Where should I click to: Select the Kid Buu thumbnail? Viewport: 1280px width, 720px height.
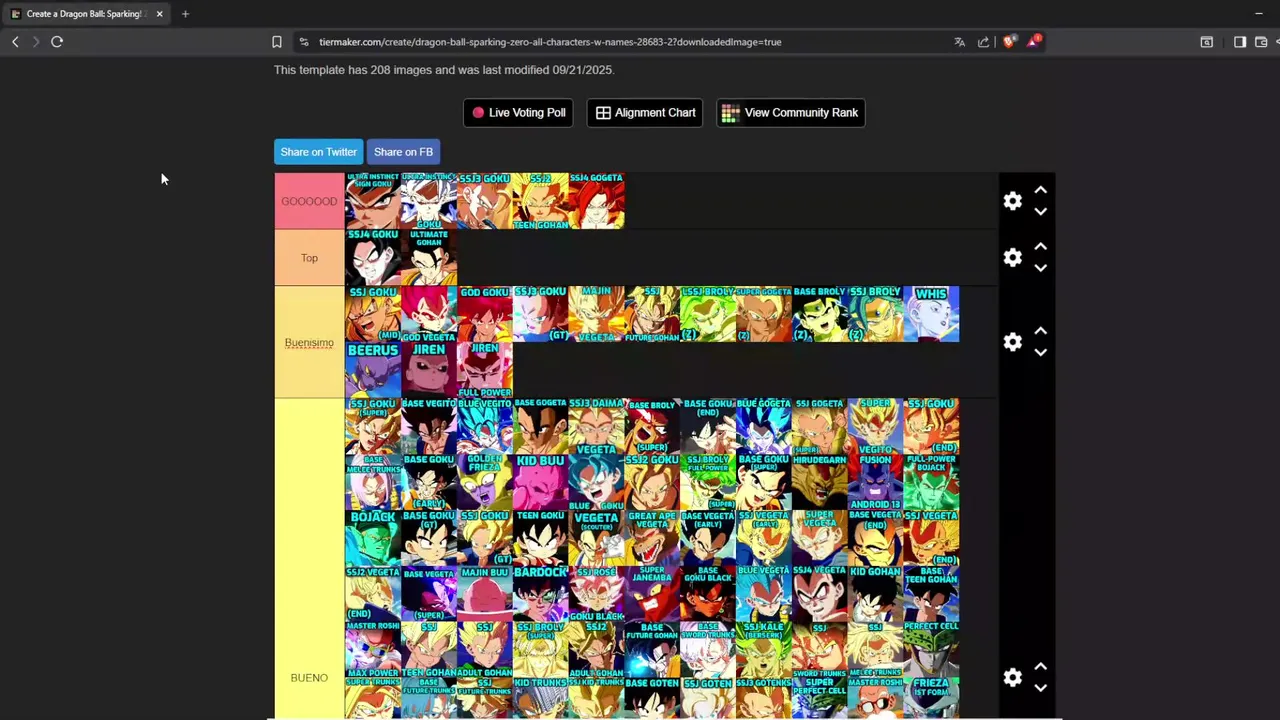pos(541,482)
